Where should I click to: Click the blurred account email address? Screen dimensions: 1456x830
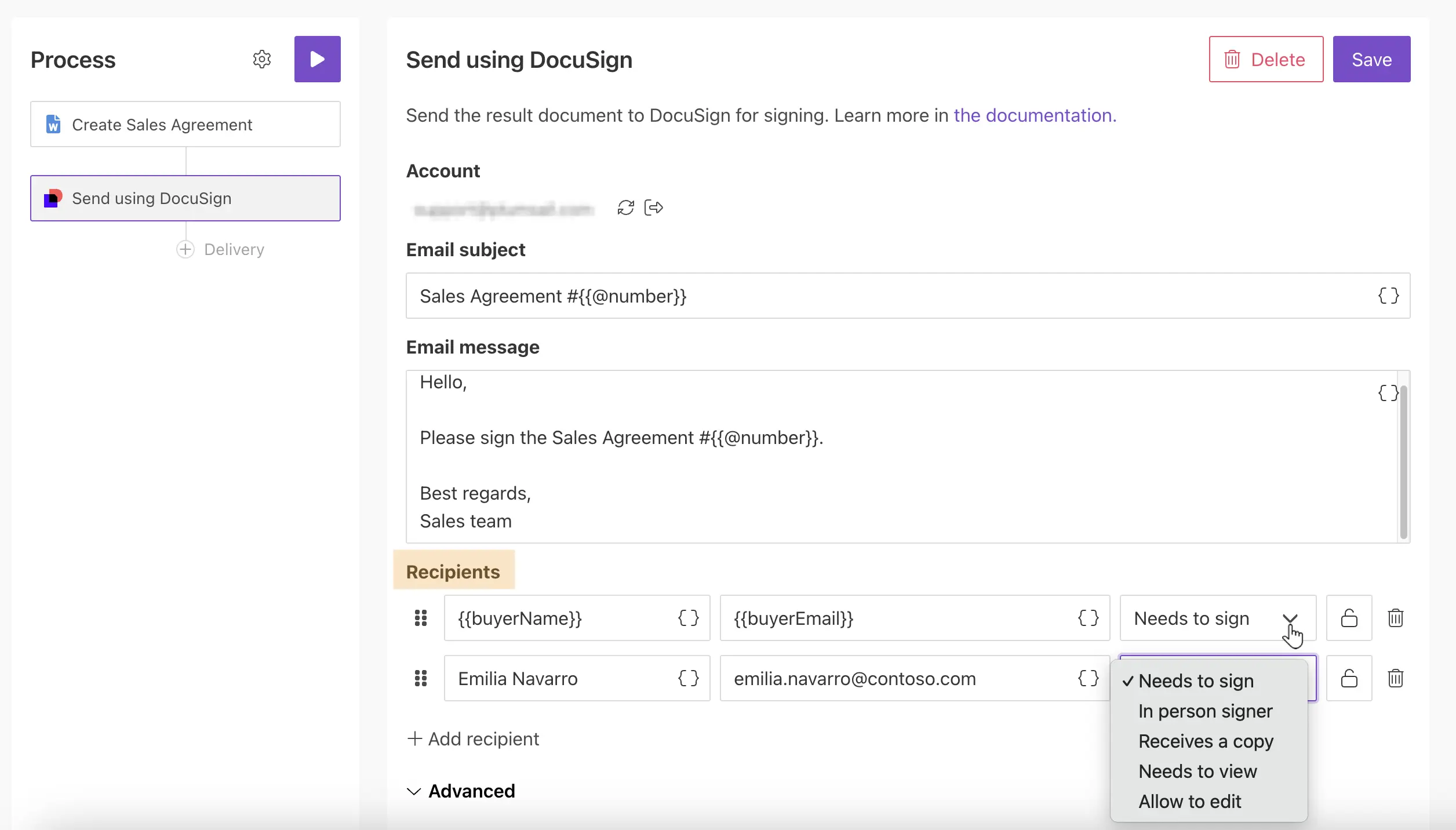(504, 209)
